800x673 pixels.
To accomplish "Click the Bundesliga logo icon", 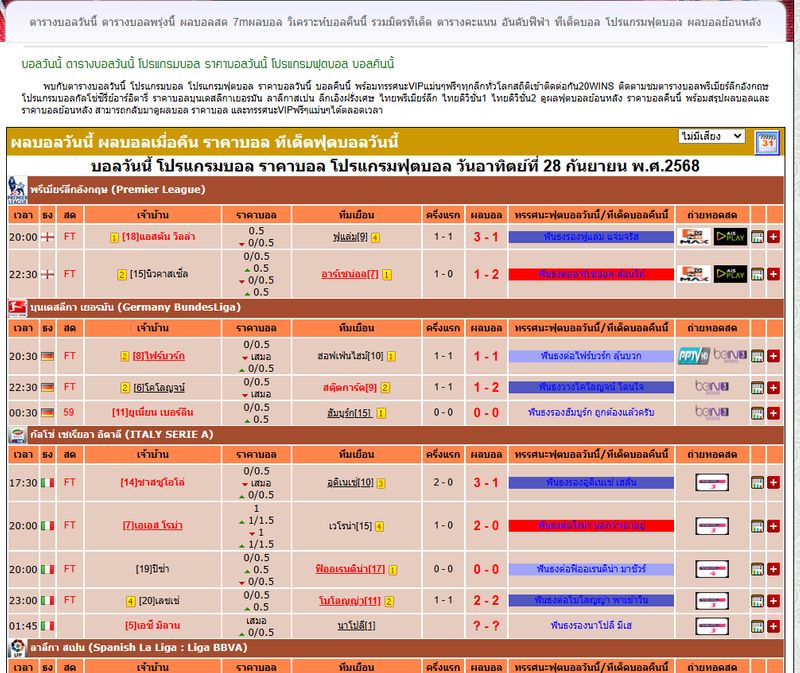I will tap(17, 307).
